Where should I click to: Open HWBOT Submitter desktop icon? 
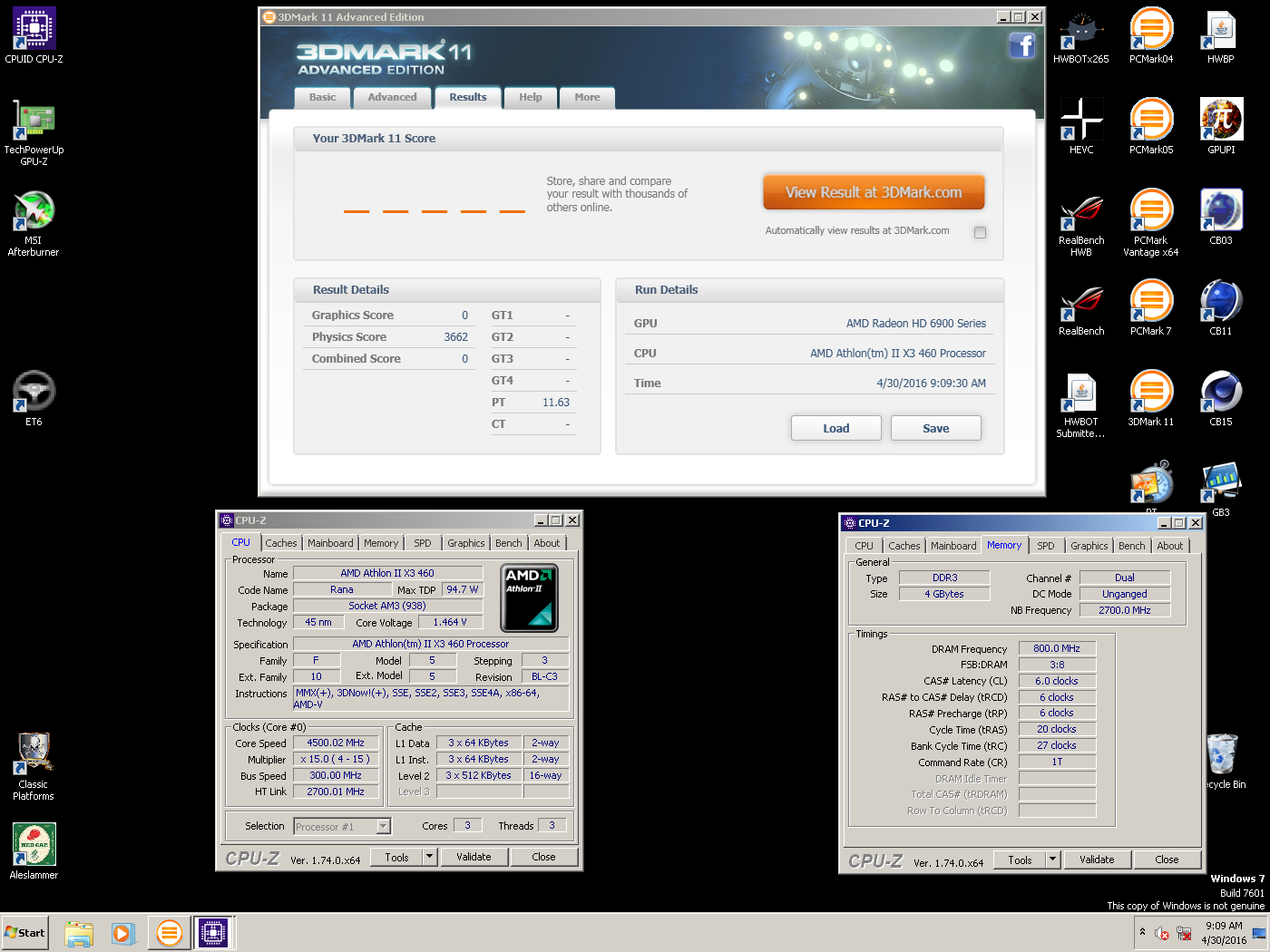[x=1081, y=404]
